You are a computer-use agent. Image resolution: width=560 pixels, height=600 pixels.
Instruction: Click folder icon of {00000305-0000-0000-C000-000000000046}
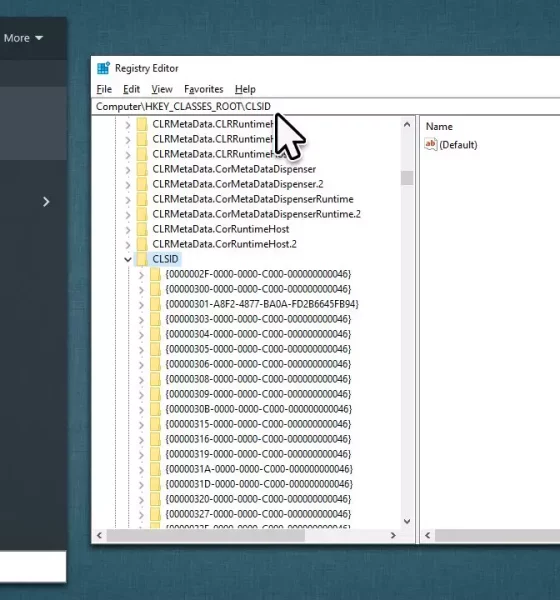click(155, 349)
